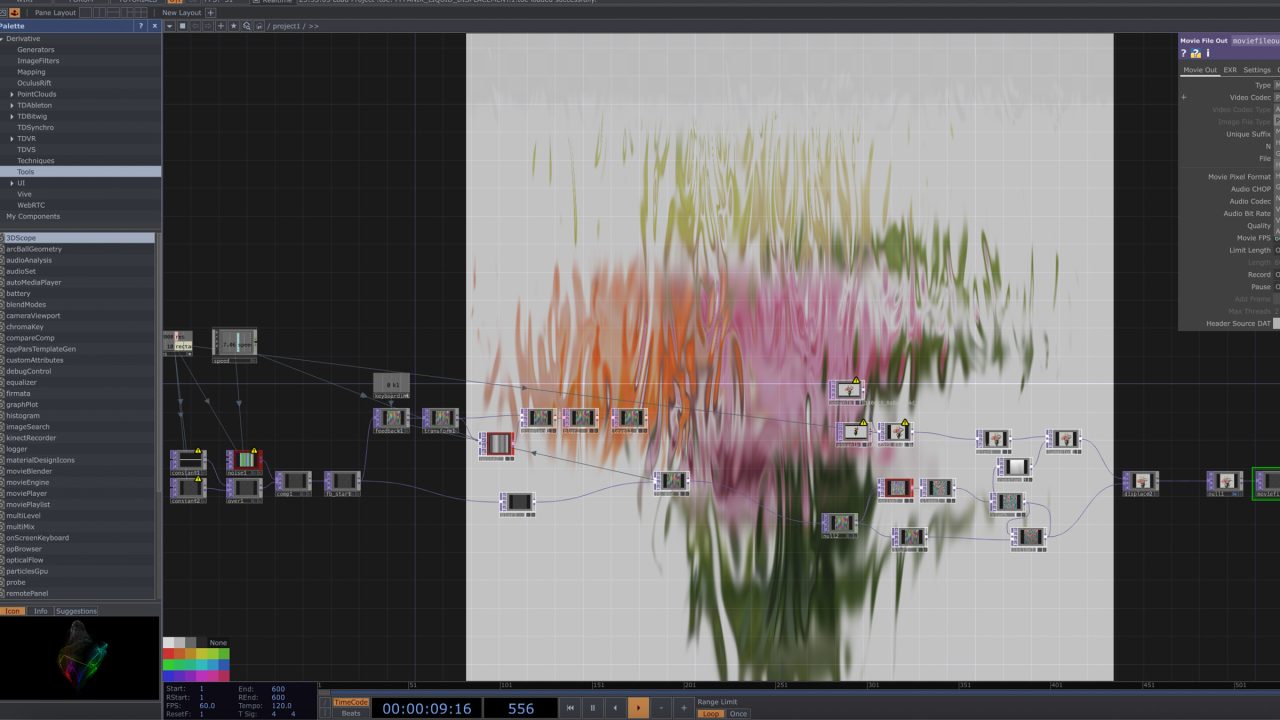Click the network search icon
Screen dimensions: 1280x720
(x=246, y=26)
